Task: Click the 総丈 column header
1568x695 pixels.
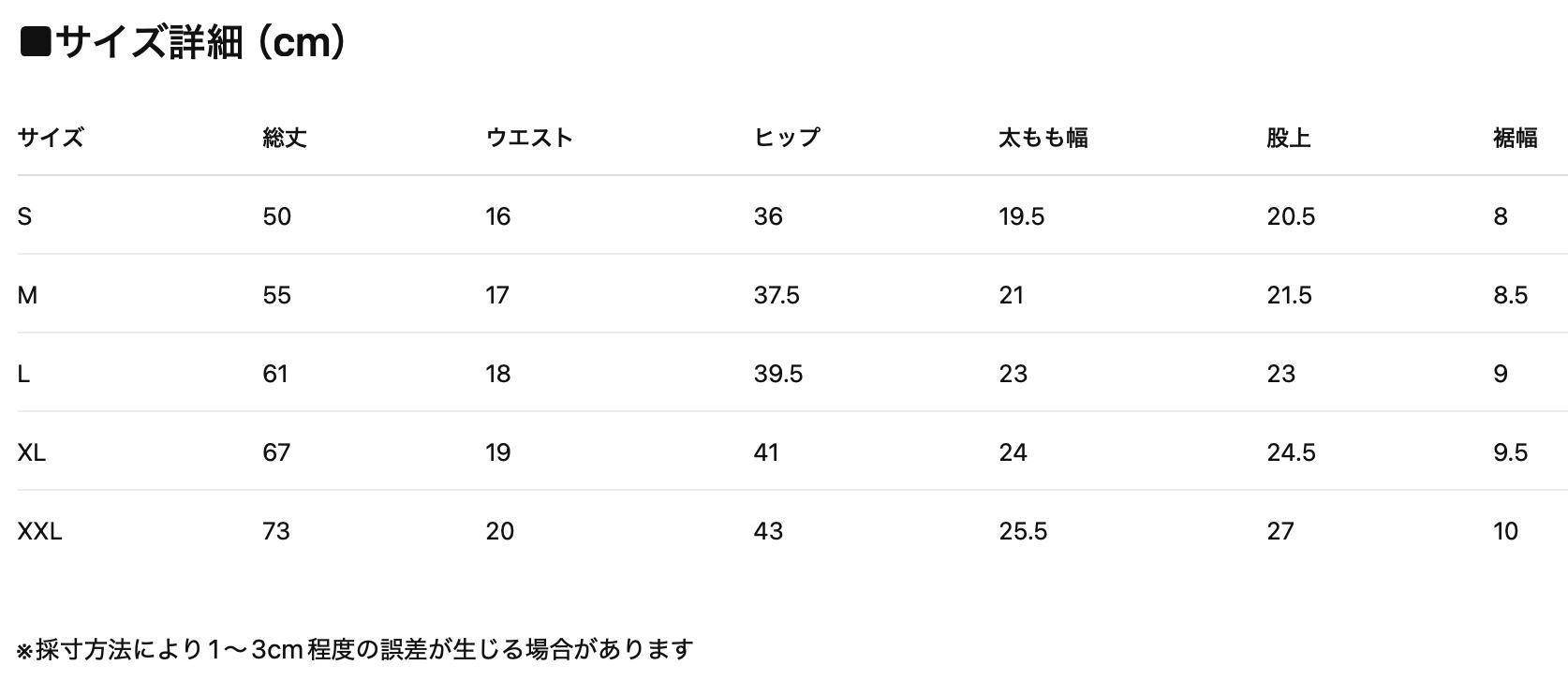Action: click(285, 138)
